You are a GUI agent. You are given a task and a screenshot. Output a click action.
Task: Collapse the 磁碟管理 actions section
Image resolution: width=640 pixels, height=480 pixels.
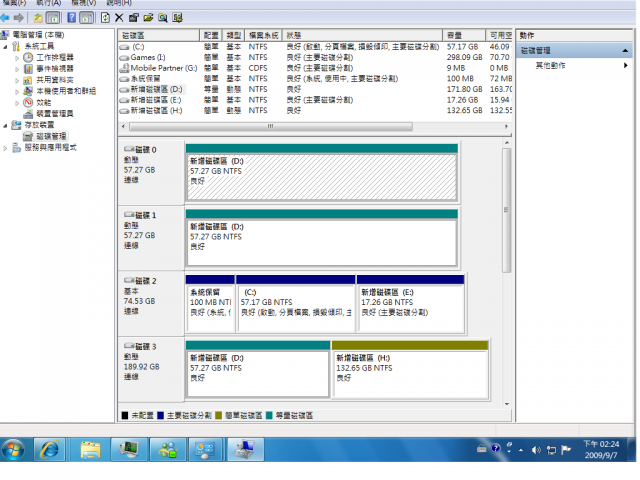pyautogui.click(x=625, y=50)
